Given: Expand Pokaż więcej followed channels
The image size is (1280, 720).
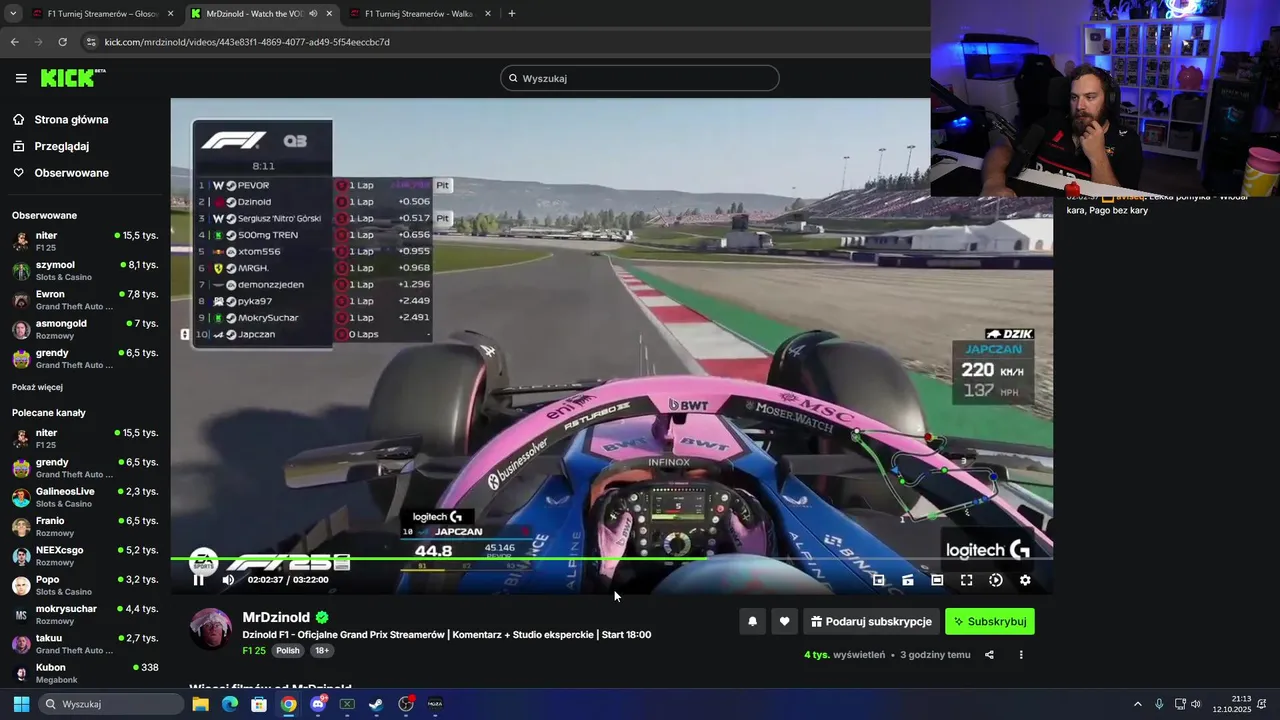Looking at the screenshot, I should (37, 387).
